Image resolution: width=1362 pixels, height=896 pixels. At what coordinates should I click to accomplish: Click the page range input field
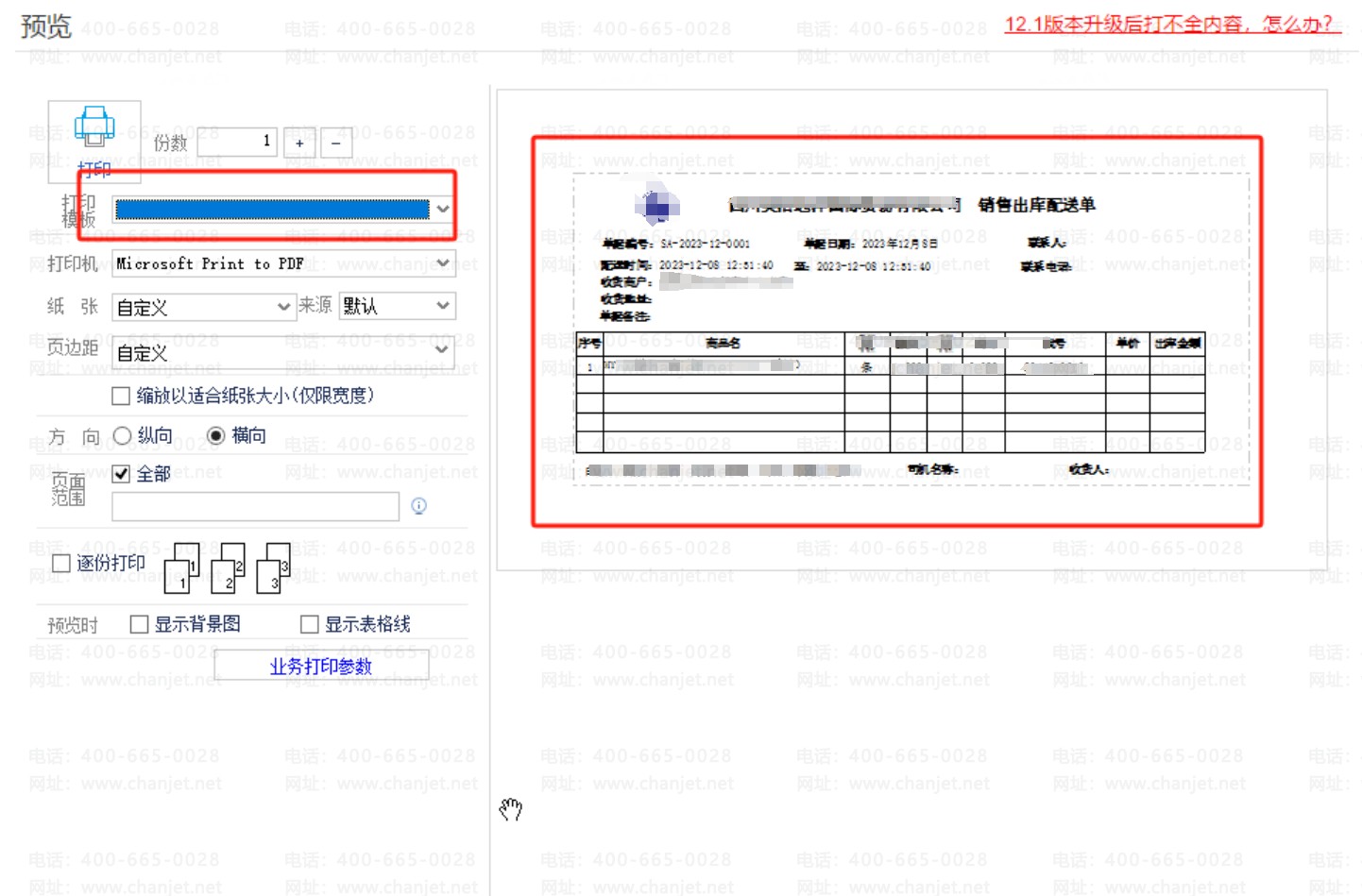click(x=255, y=506)
